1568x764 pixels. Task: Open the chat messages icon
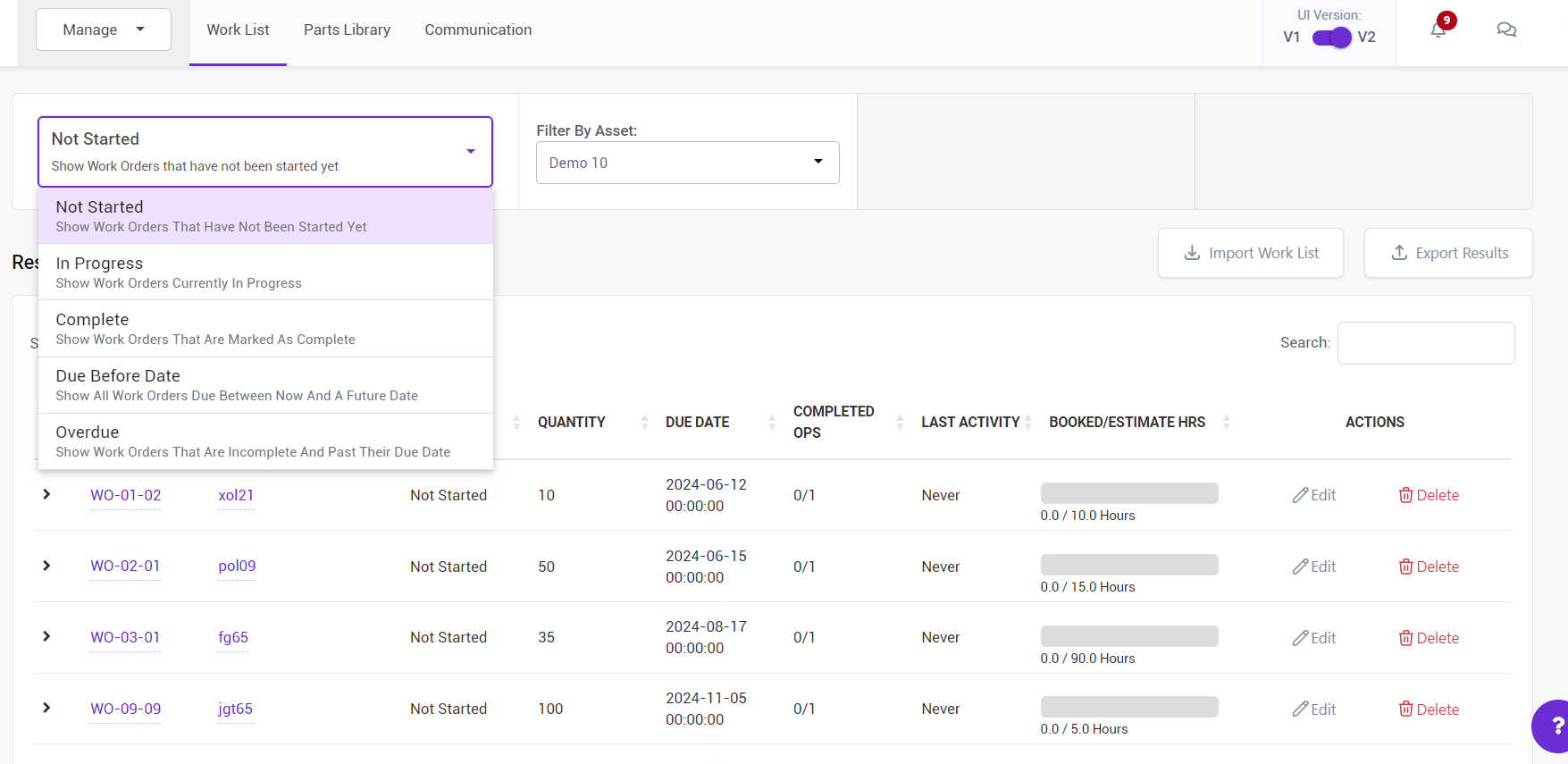click(1506, 30)
